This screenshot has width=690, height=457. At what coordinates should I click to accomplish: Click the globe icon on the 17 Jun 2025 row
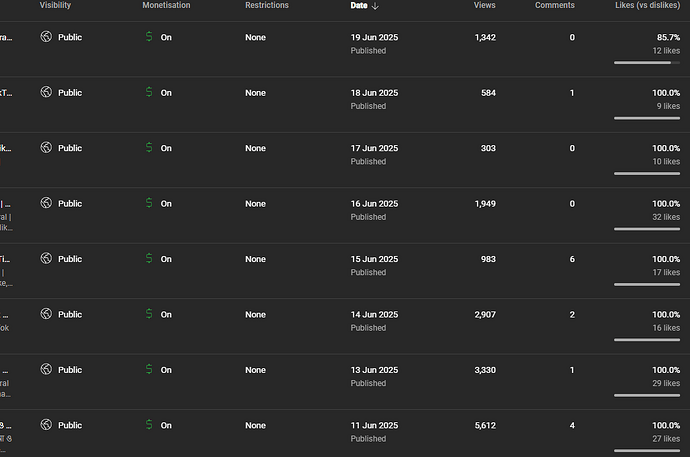pyautogui.click(x=46, y=147)
